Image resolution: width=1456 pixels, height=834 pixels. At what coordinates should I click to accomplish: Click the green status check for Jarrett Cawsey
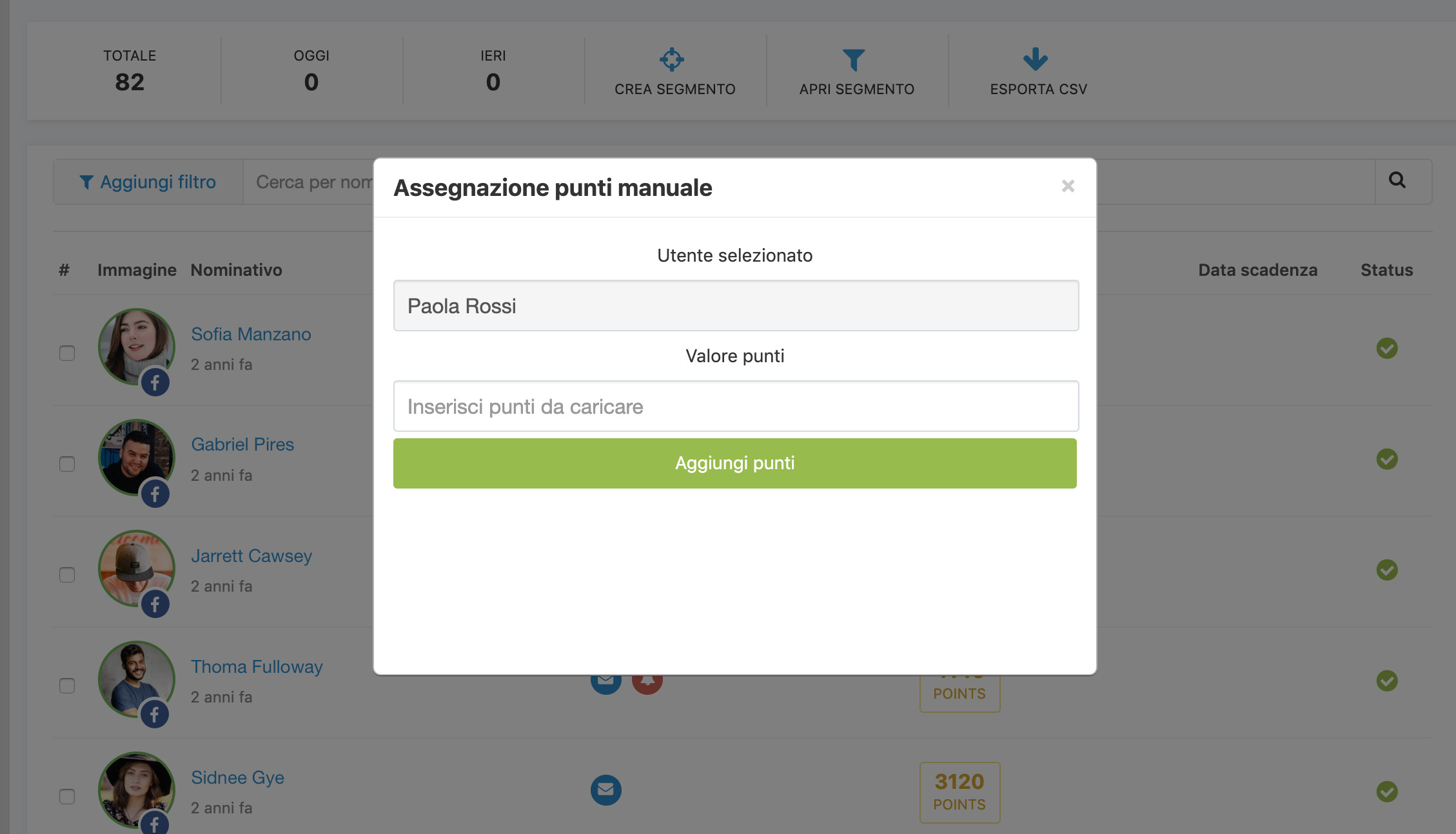[1387, 570]
